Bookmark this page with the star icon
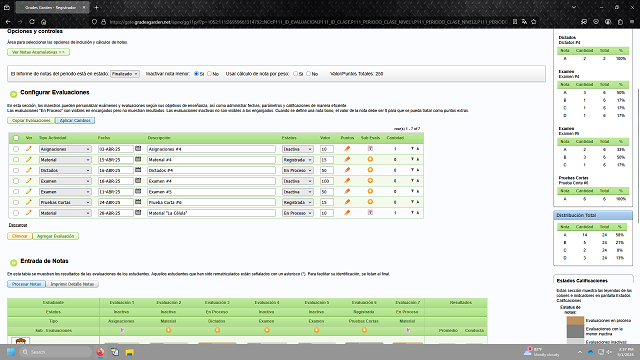 (x=533, y=22)
